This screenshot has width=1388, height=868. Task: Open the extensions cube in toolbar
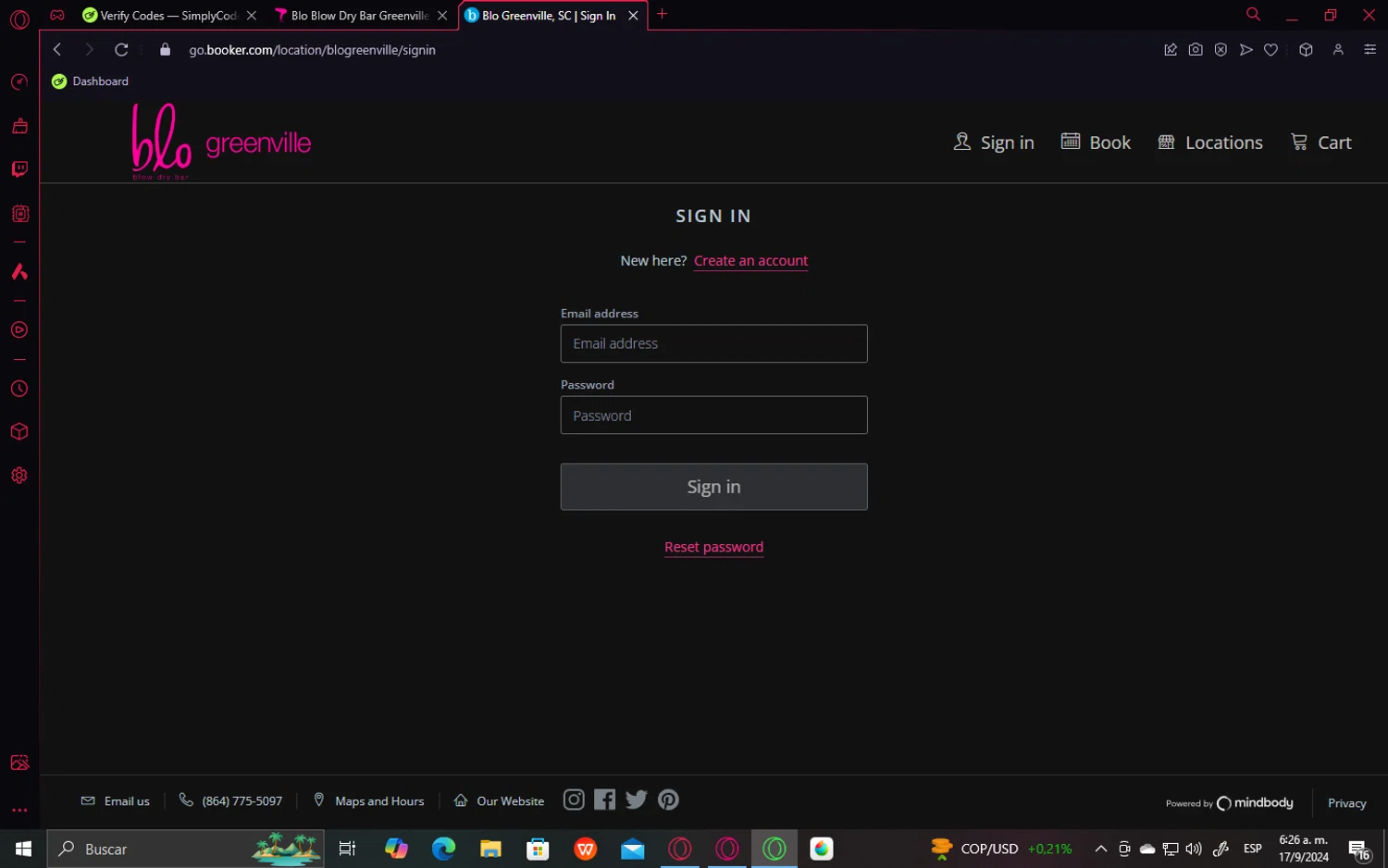[x=1306, y=50]
